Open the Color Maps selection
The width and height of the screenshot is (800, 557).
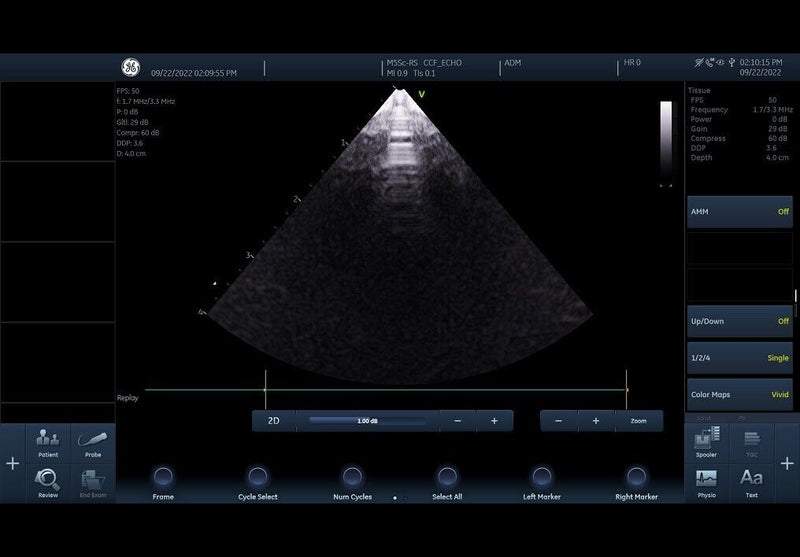(740, 395)
